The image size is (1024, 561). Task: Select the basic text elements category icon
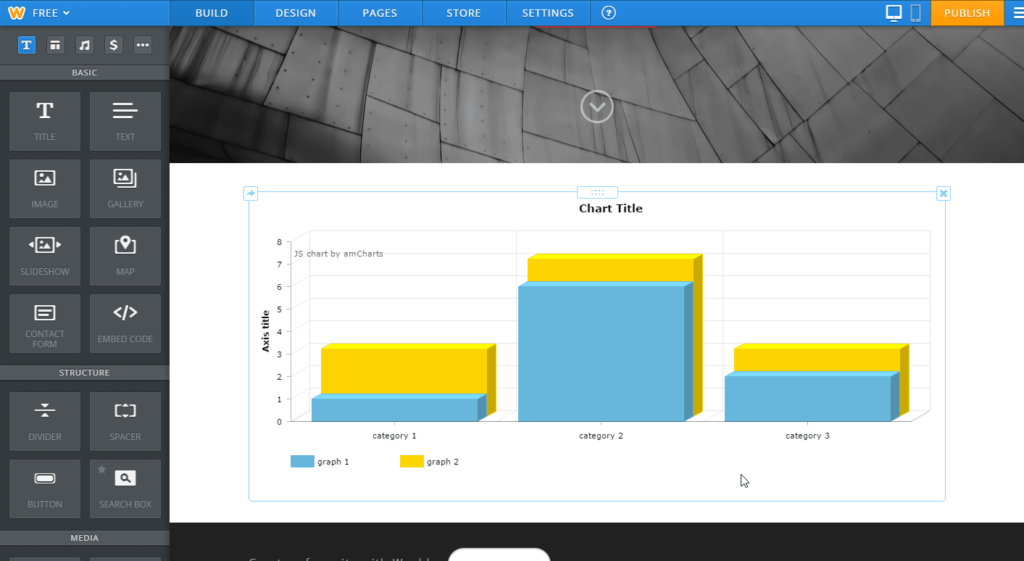(x=26, y=45)
